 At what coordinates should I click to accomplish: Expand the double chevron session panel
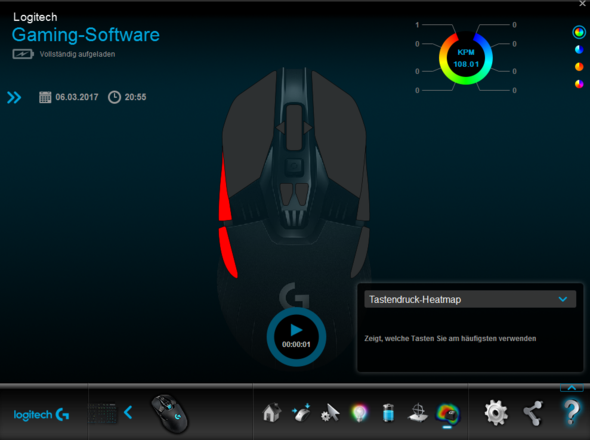tap(14, 97)
